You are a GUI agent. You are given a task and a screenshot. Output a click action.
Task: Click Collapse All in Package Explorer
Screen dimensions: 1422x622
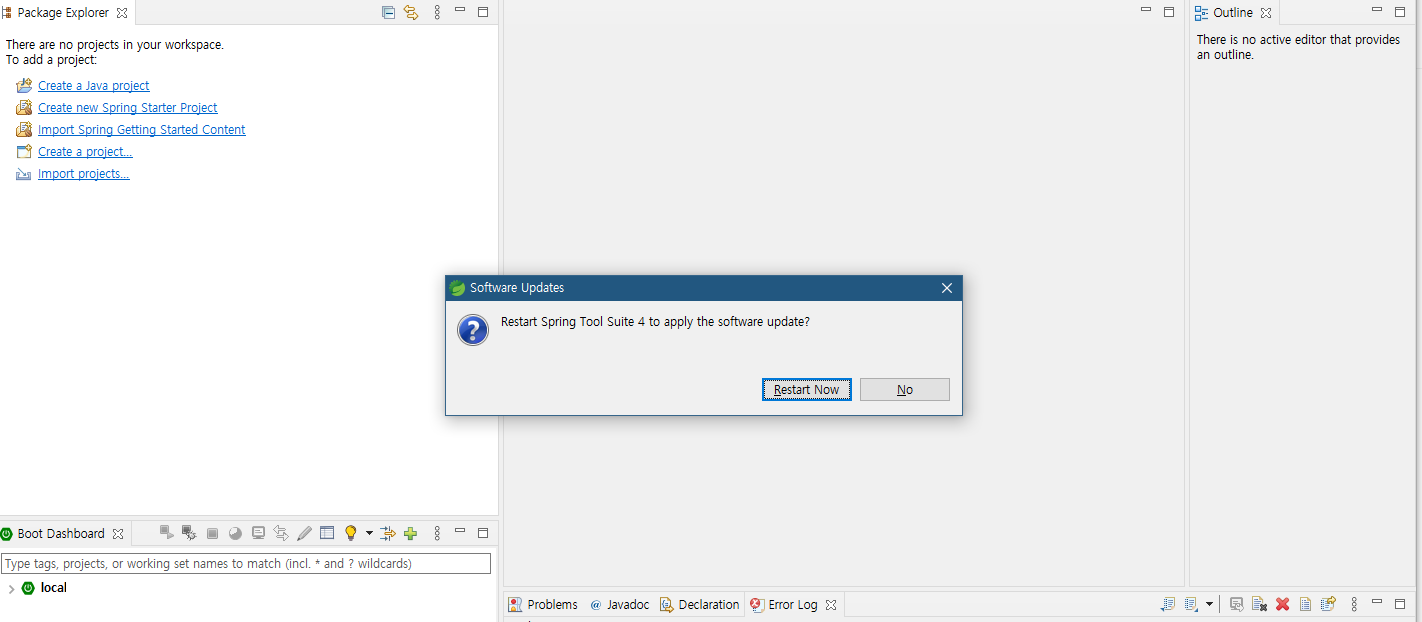pos(388,13)
